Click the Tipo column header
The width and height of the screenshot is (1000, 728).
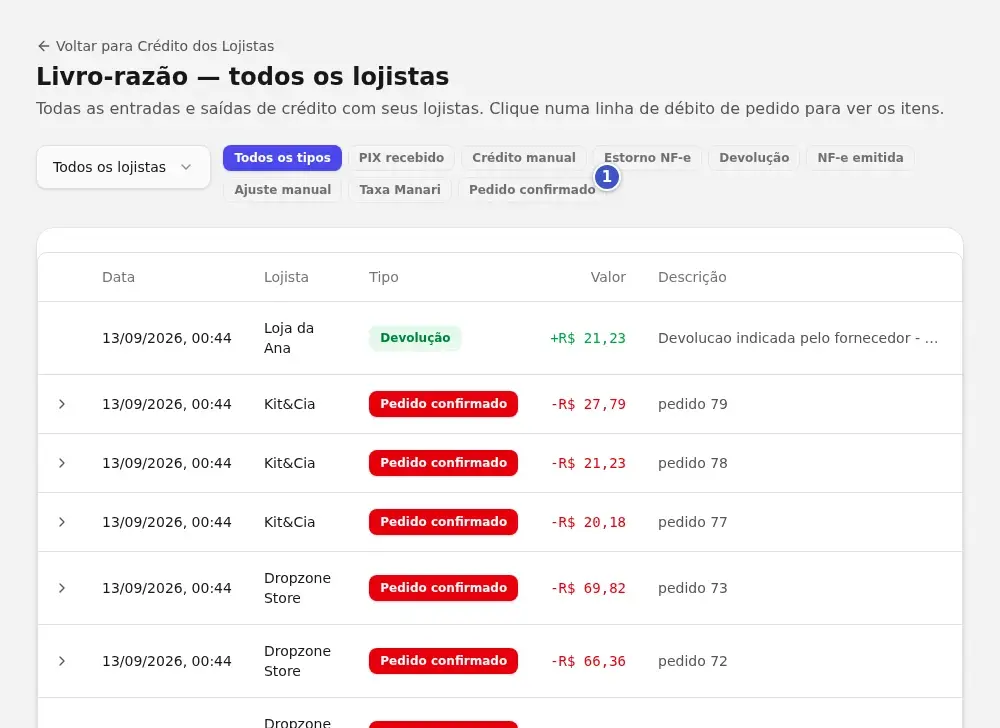(384, 277)
